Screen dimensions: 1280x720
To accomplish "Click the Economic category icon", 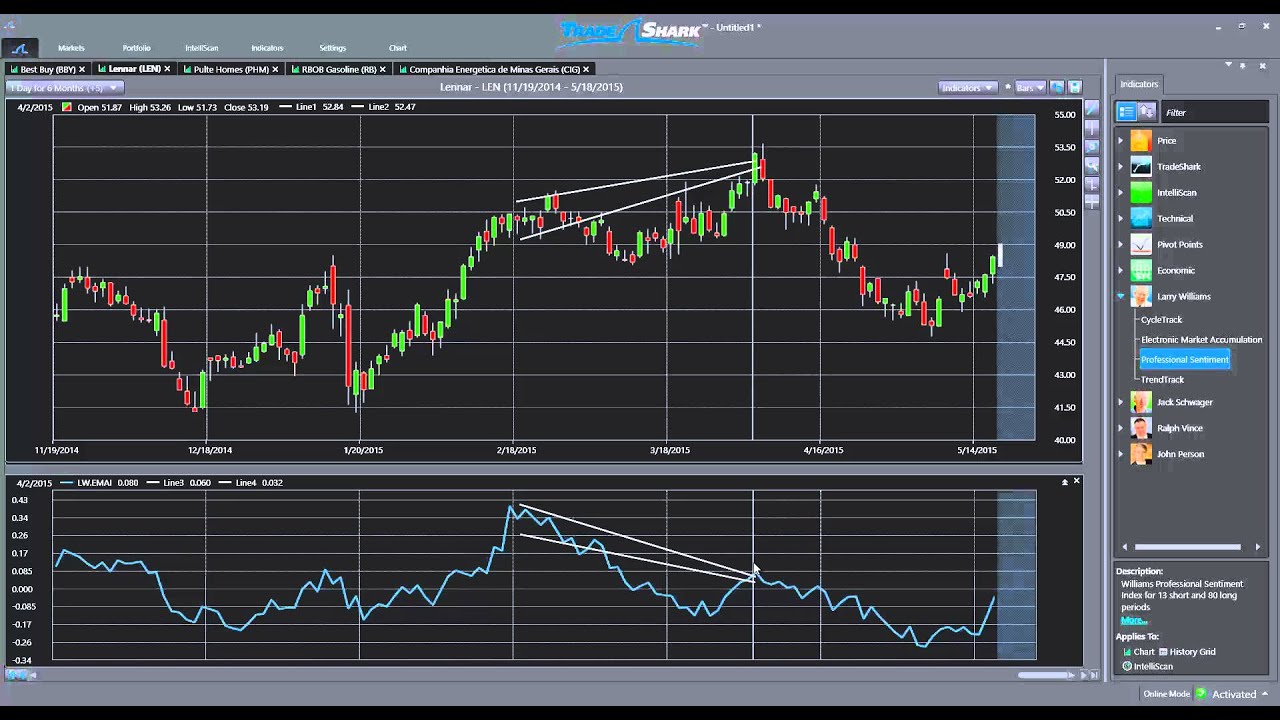I will (1141, 270).
